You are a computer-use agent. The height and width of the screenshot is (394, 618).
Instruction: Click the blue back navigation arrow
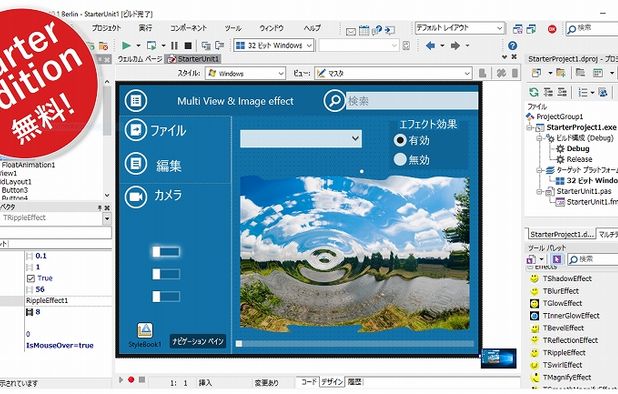point(430,46)
